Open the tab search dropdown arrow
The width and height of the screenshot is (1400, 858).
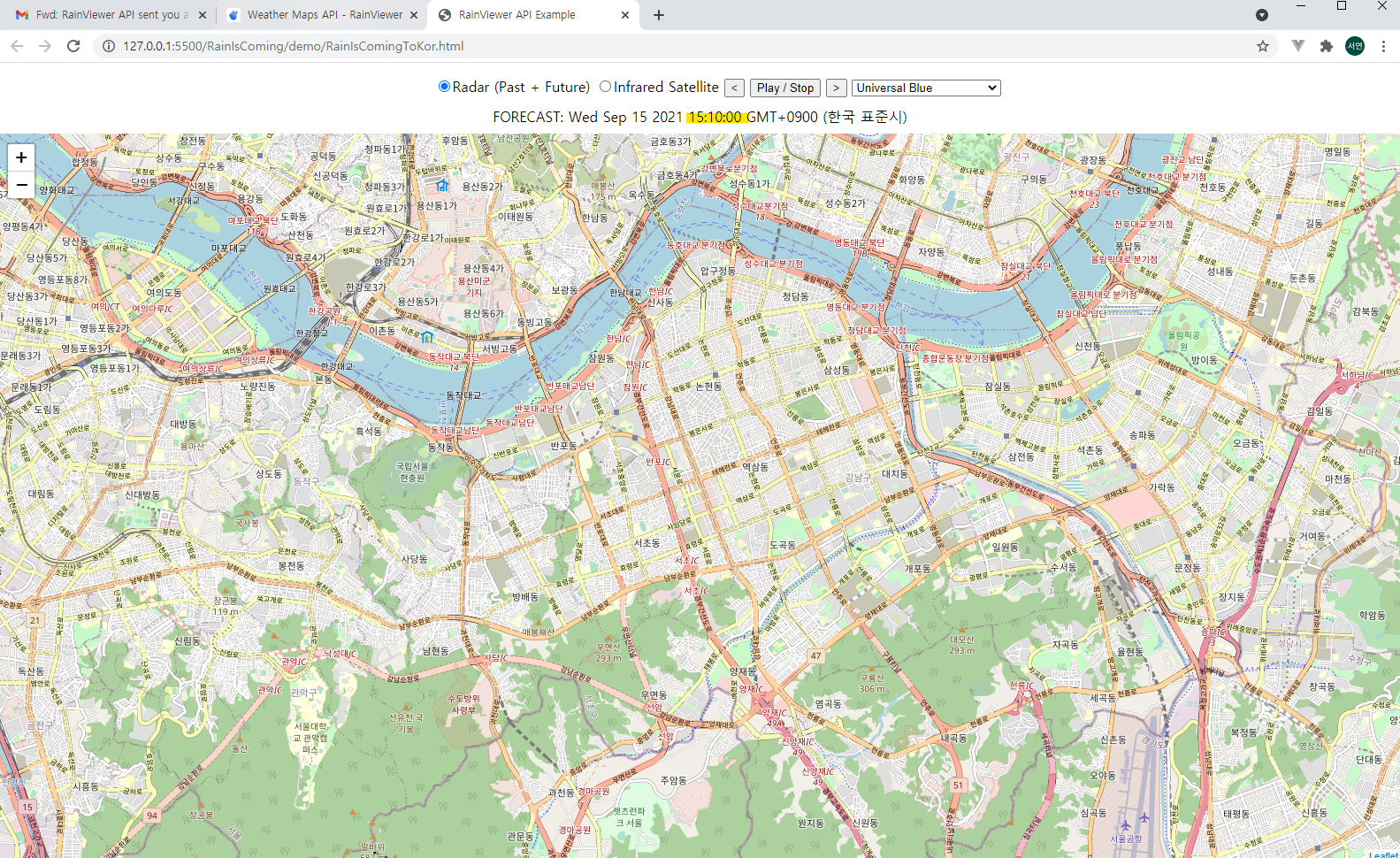click(1262, 15)
